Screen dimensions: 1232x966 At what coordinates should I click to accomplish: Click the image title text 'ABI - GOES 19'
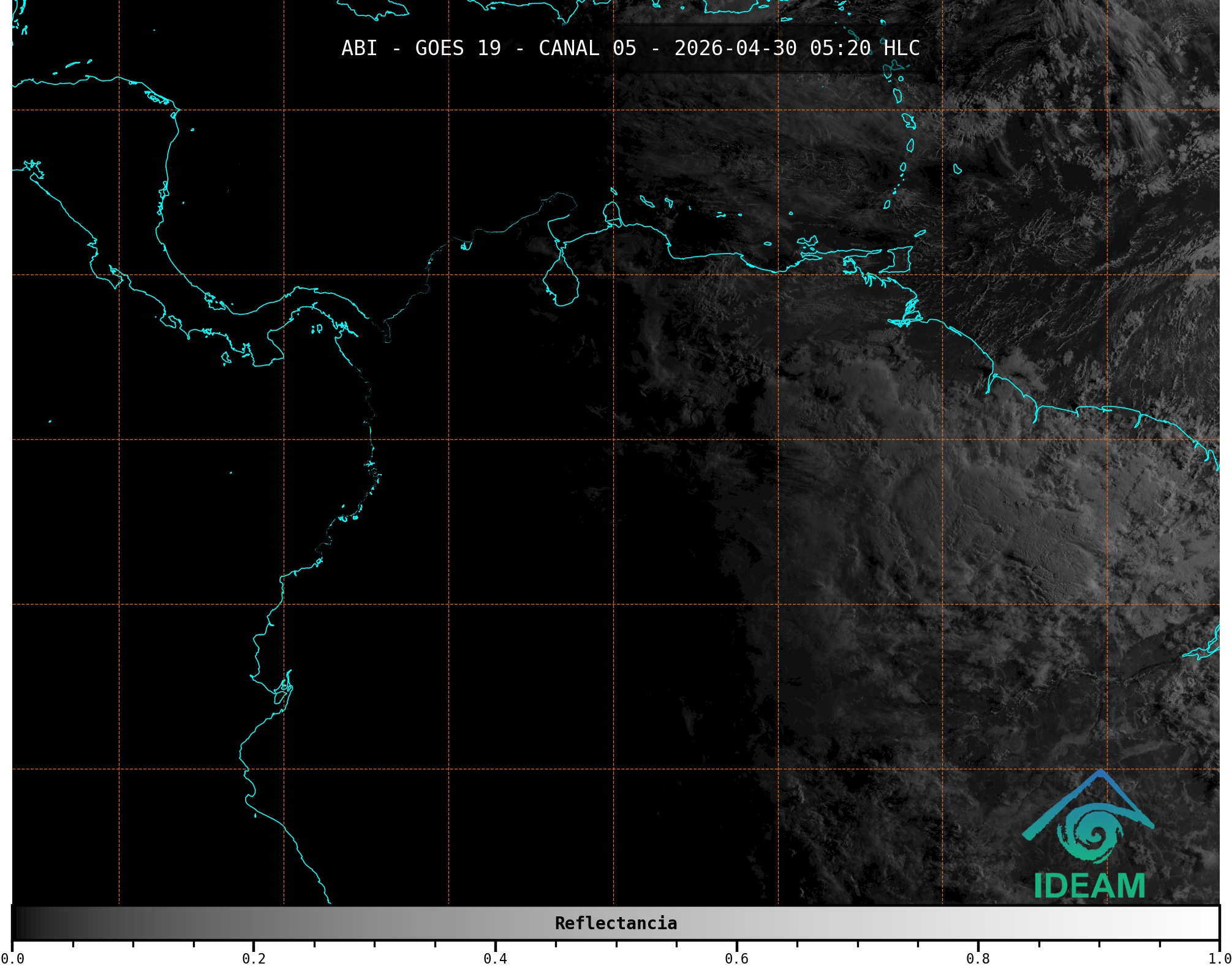click(x=421, y=48)
